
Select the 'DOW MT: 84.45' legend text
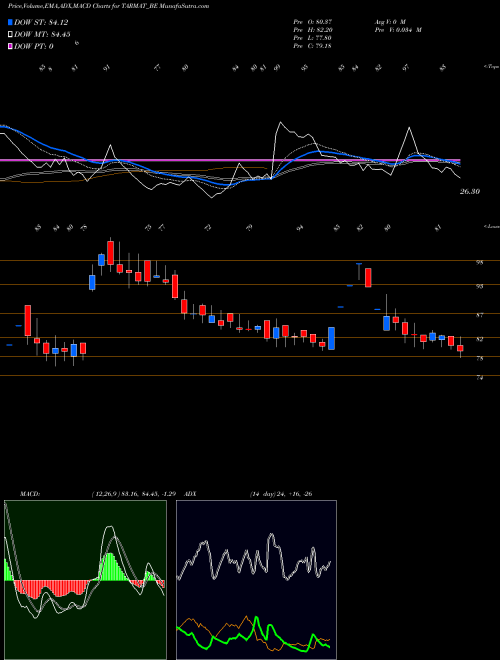[x=42, y=35]
